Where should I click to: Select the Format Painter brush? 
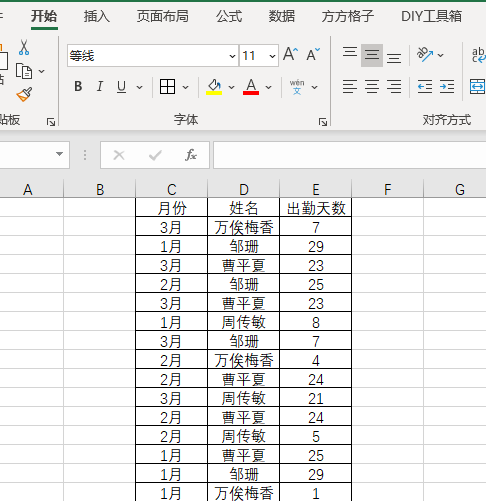[x=24, y=94]
